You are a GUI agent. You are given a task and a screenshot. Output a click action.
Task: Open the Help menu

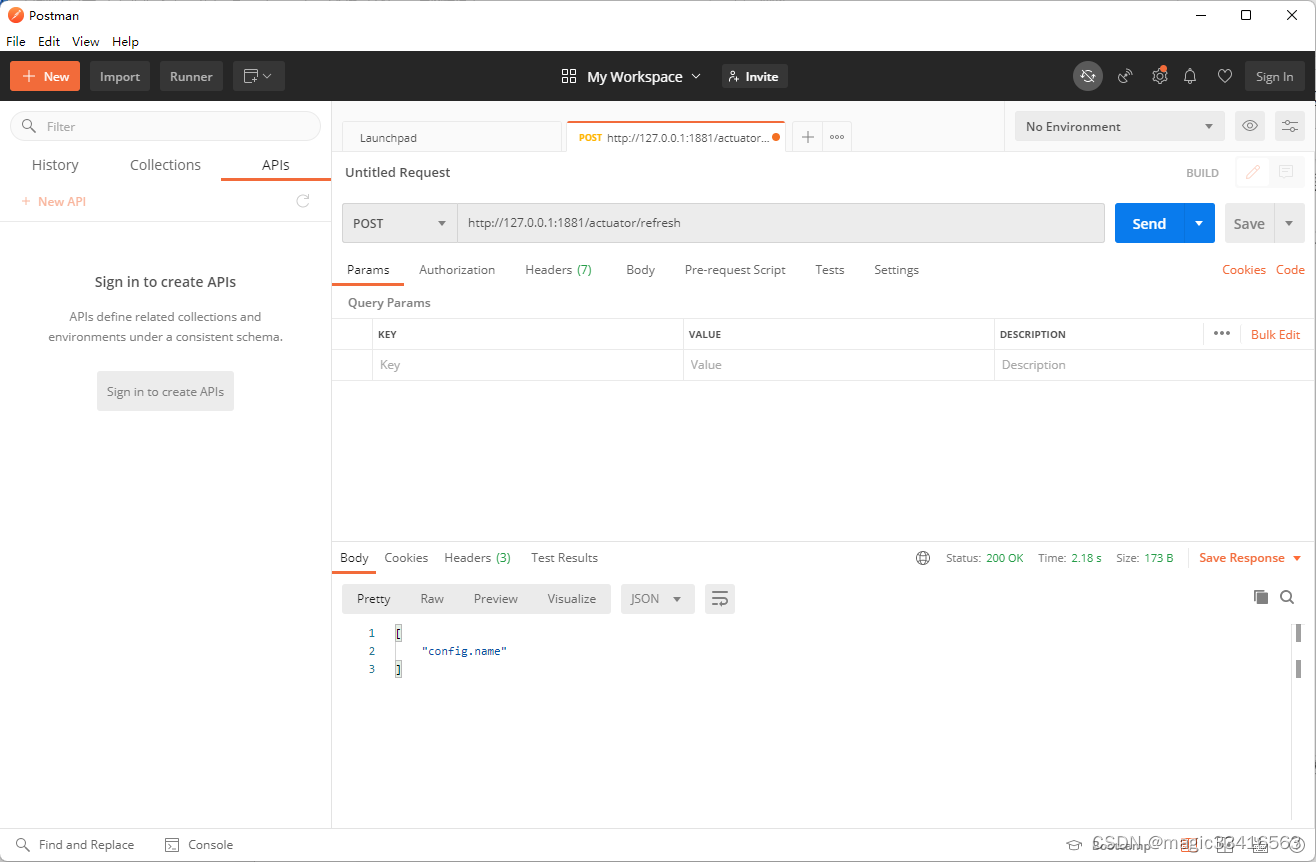click(125, 41)
